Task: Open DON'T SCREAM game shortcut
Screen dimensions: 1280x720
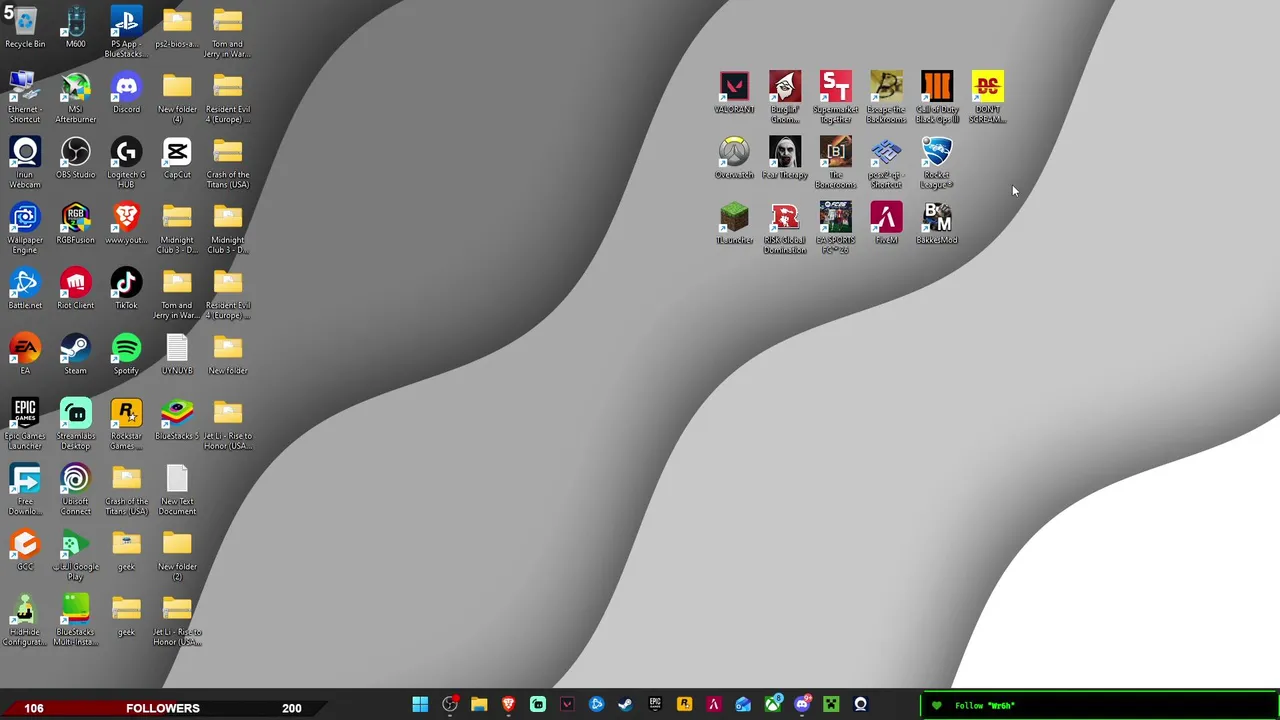Action: coord(988,97)
